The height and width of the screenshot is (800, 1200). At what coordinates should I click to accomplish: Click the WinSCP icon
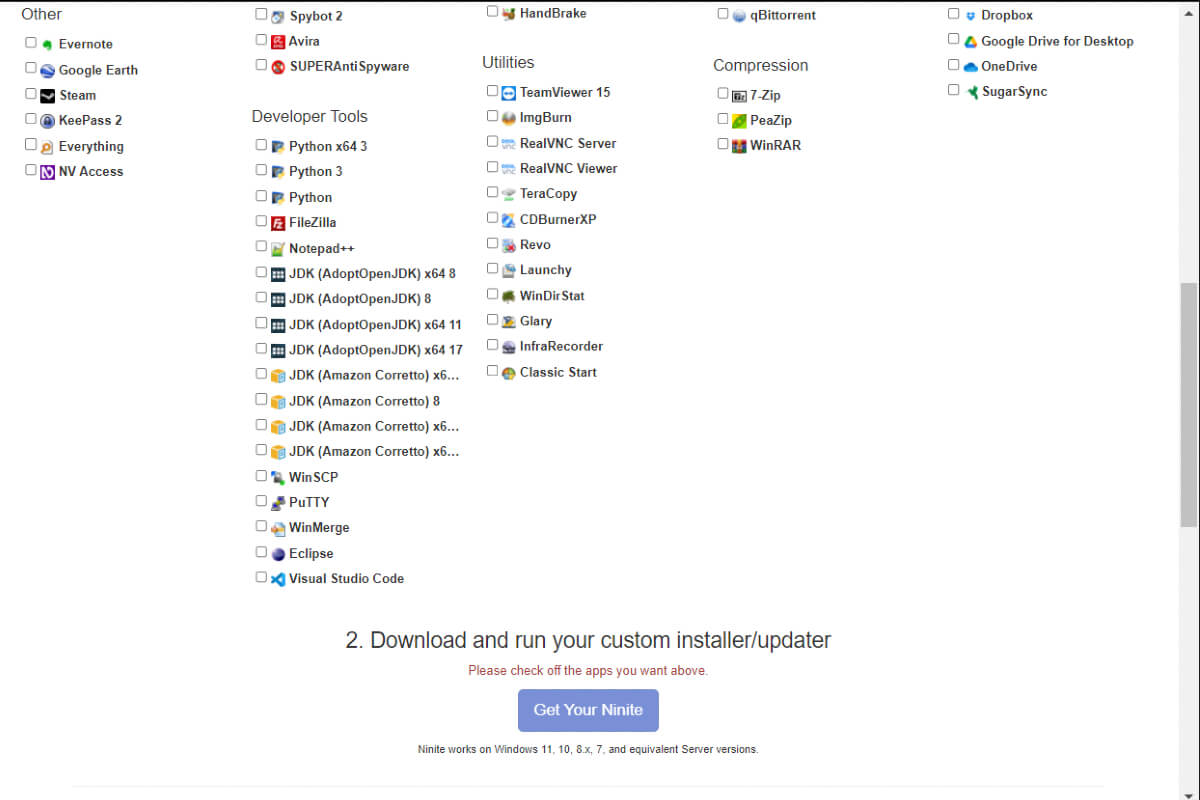(x=277, y=478)
